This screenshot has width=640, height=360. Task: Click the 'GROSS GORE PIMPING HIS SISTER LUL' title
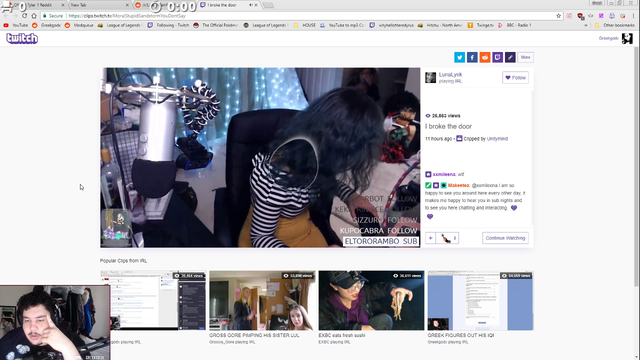click(x=254, y=335)
